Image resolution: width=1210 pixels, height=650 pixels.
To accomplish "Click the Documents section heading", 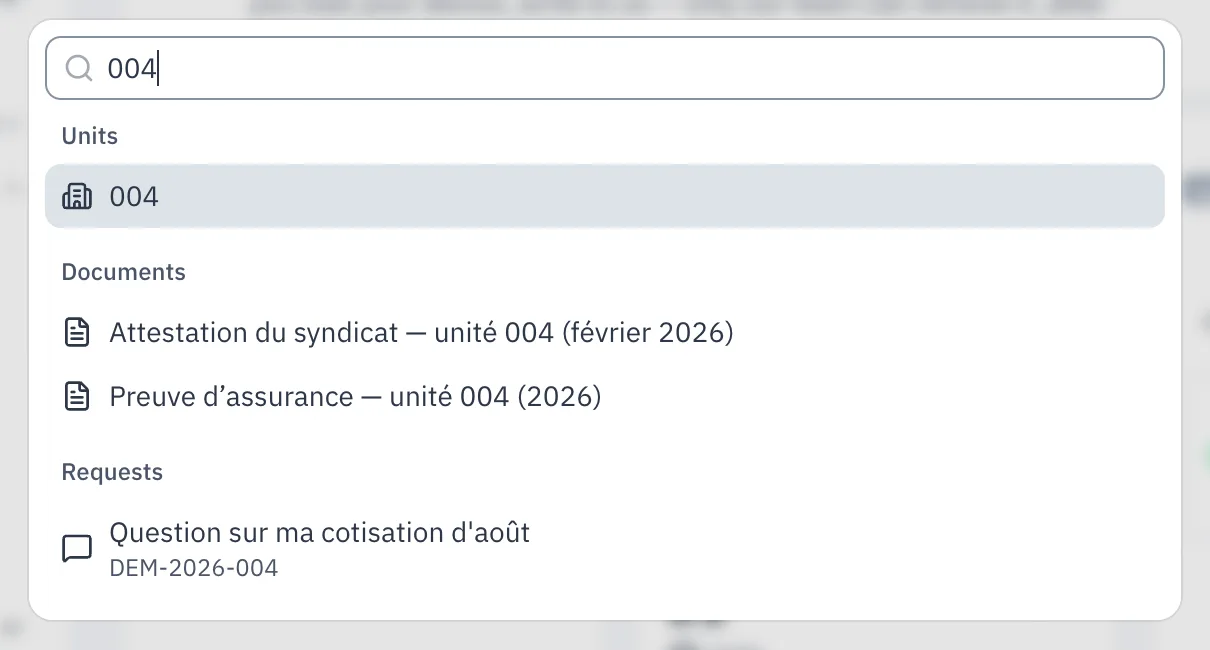I will (124, 272).
